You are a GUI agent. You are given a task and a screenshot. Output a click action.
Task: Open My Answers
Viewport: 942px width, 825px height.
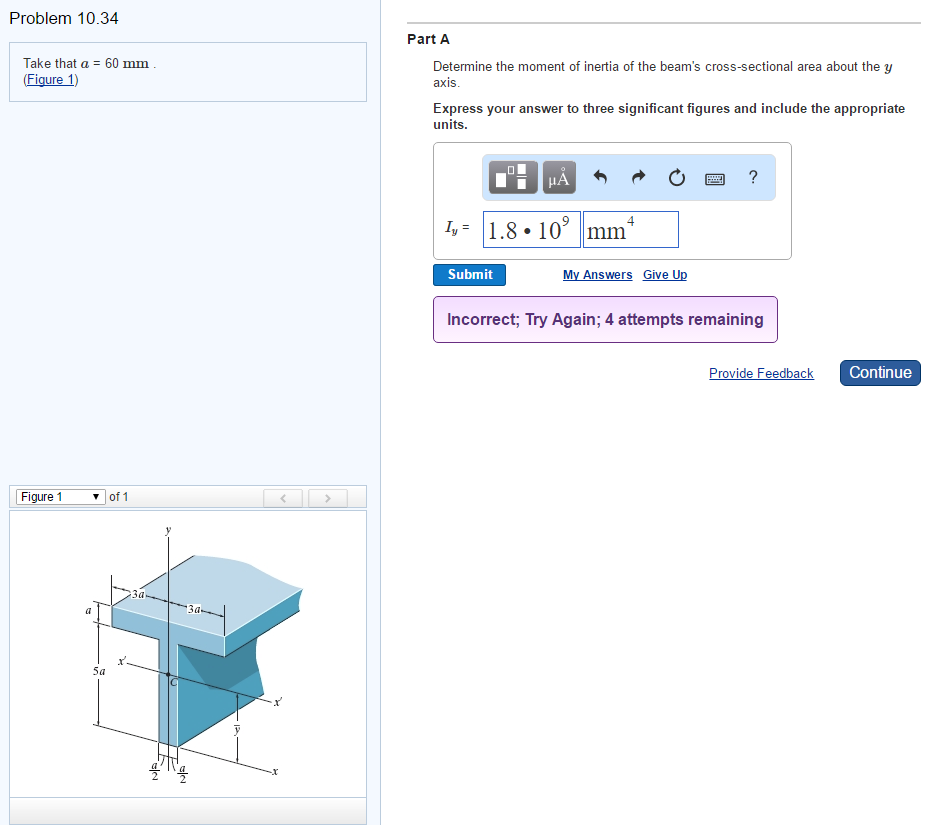597,274
